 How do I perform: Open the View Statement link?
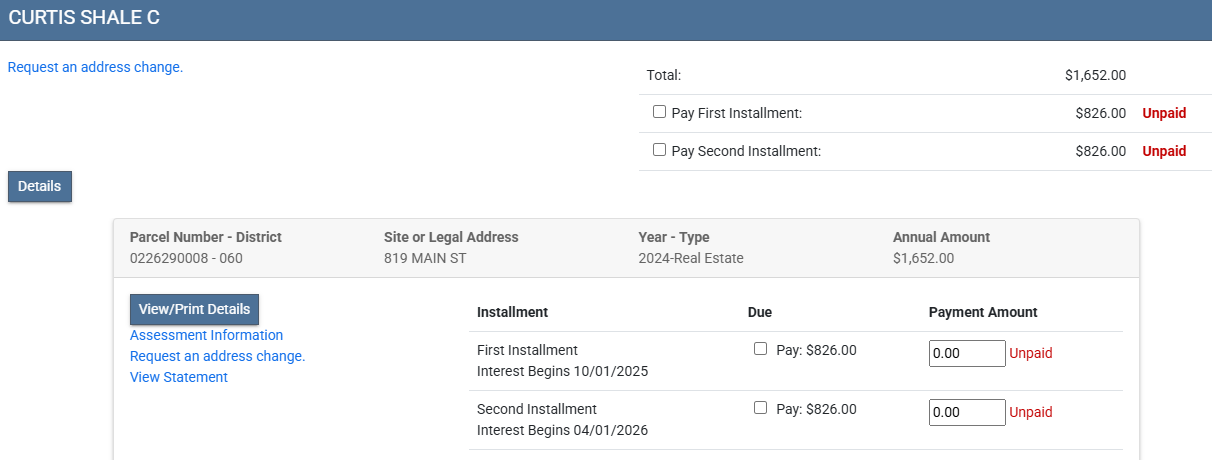179,377
